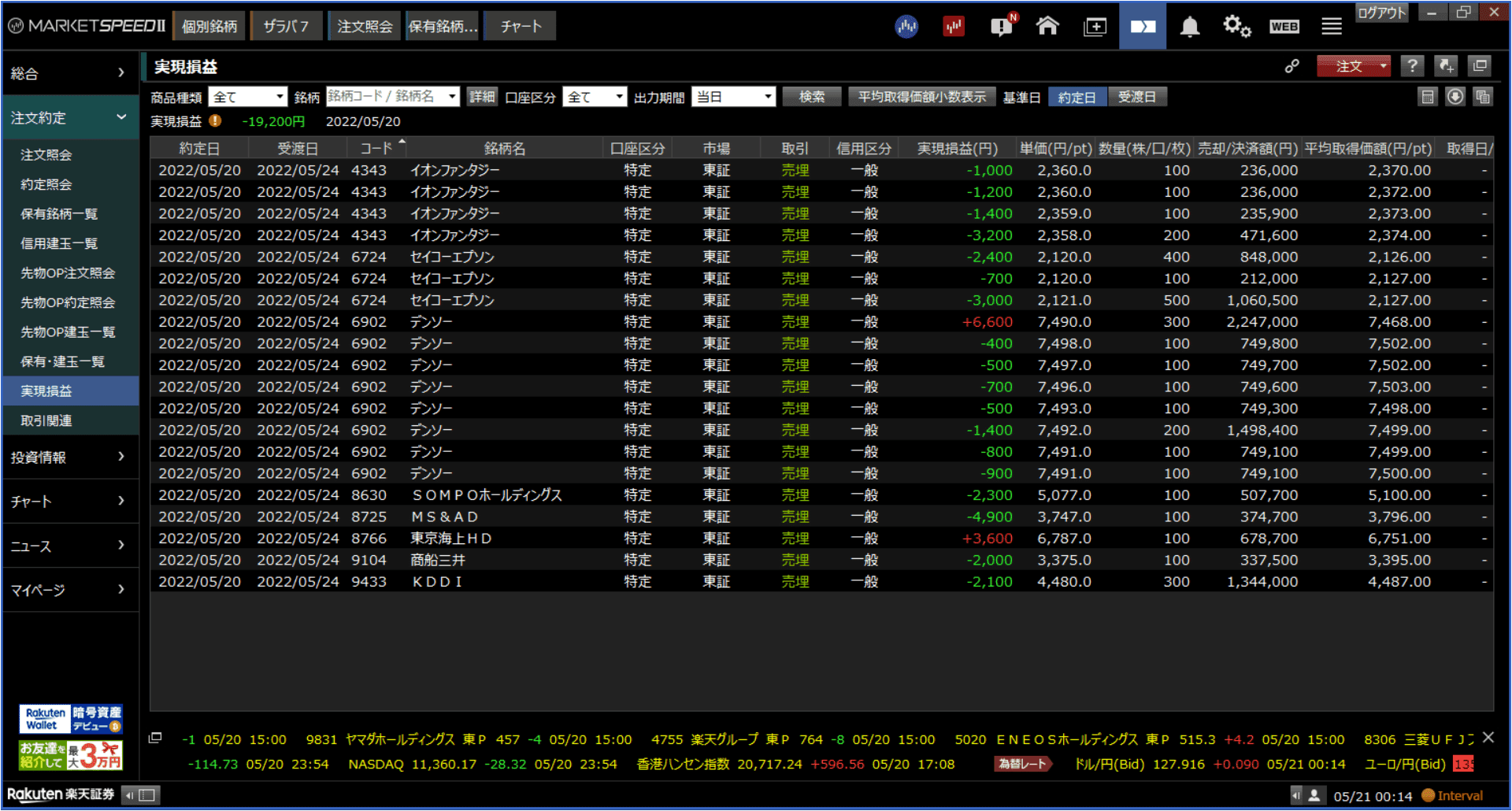
Task: Open the alert bell icon
Action: (1190, 27)
